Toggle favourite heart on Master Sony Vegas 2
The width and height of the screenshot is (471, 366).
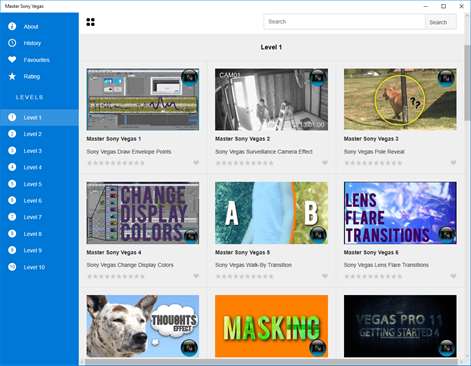325,163
